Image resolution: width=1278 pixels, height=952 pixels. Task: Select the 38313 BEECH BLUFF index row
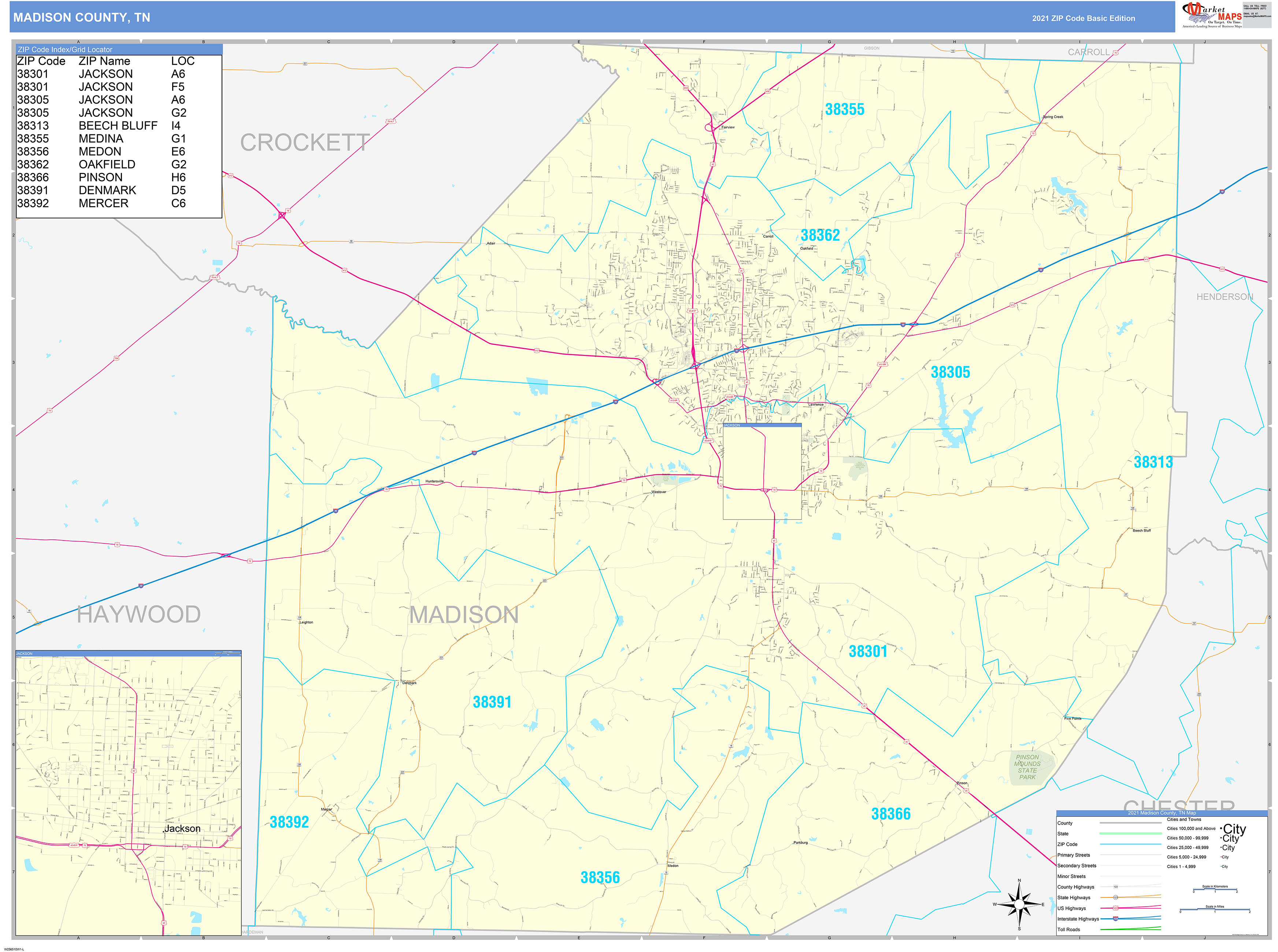[x=119, y=126]
